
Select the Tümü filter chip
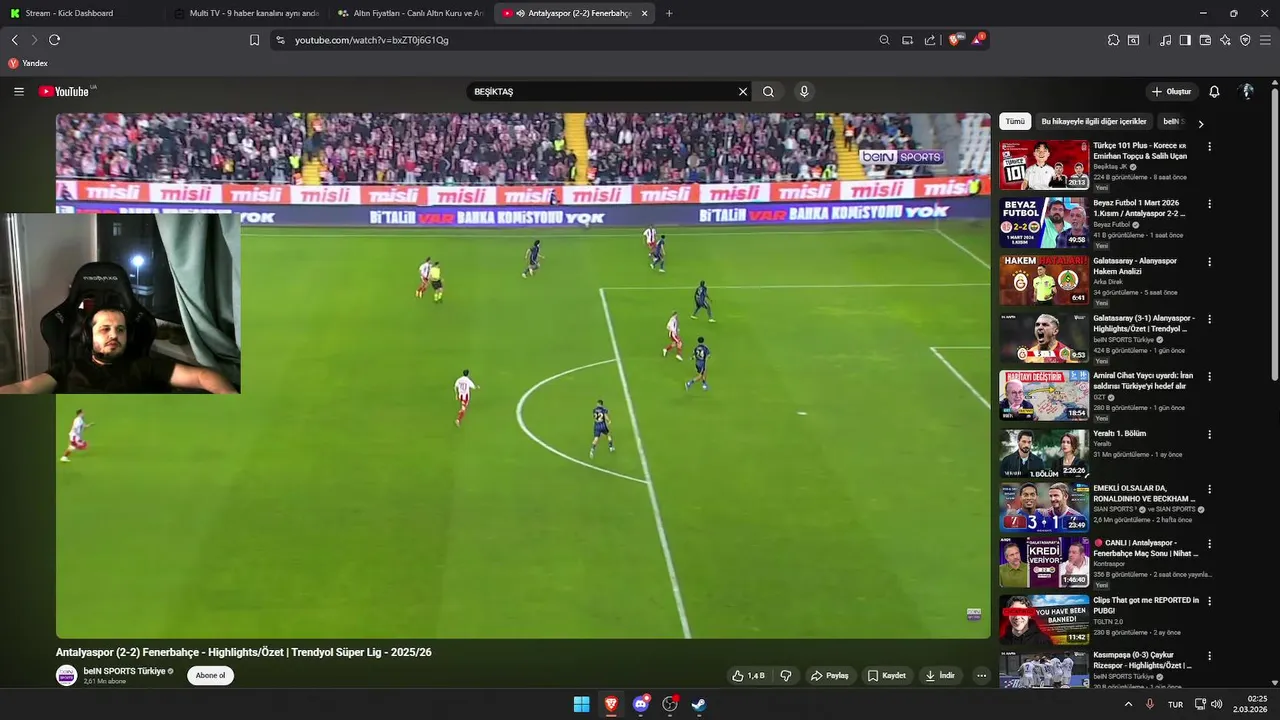coord(1015,121)
